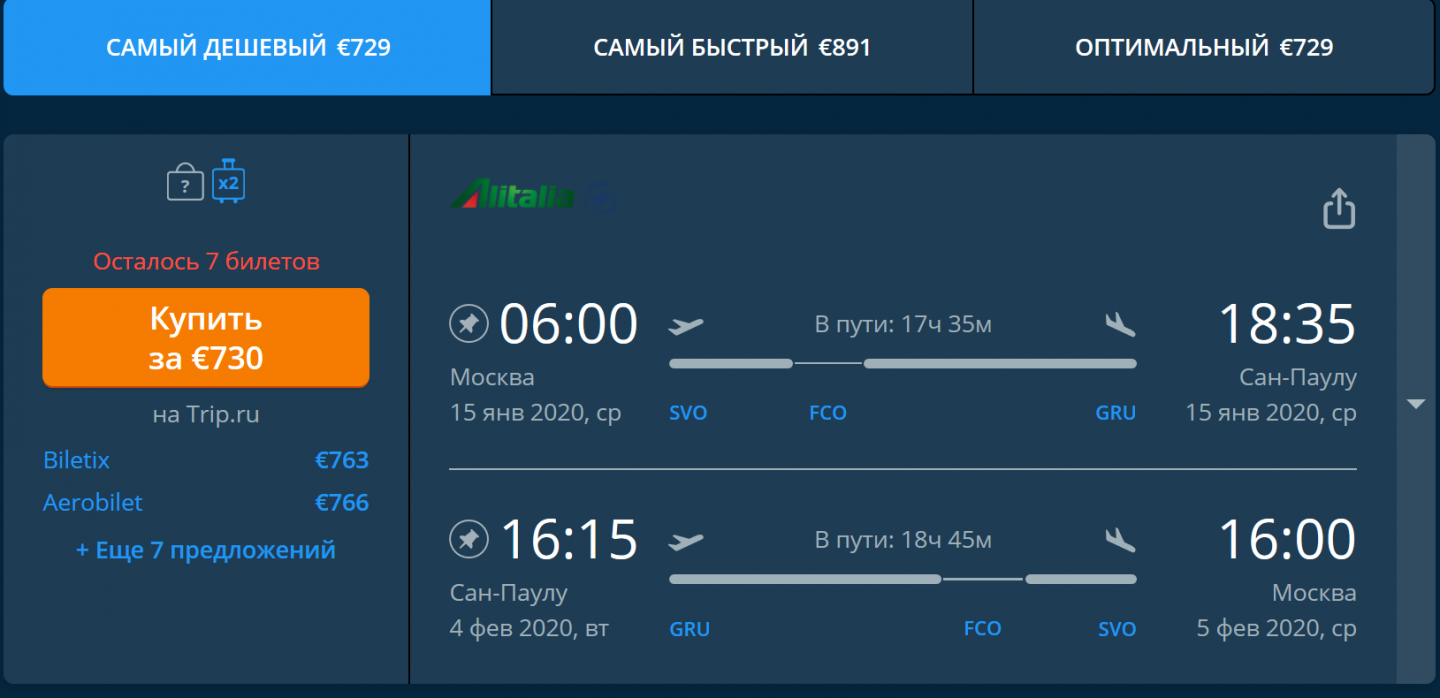Viewport: 1440px width, 698px height.
Task: Click the orange "Купить за €730" button
Action: 206,337
